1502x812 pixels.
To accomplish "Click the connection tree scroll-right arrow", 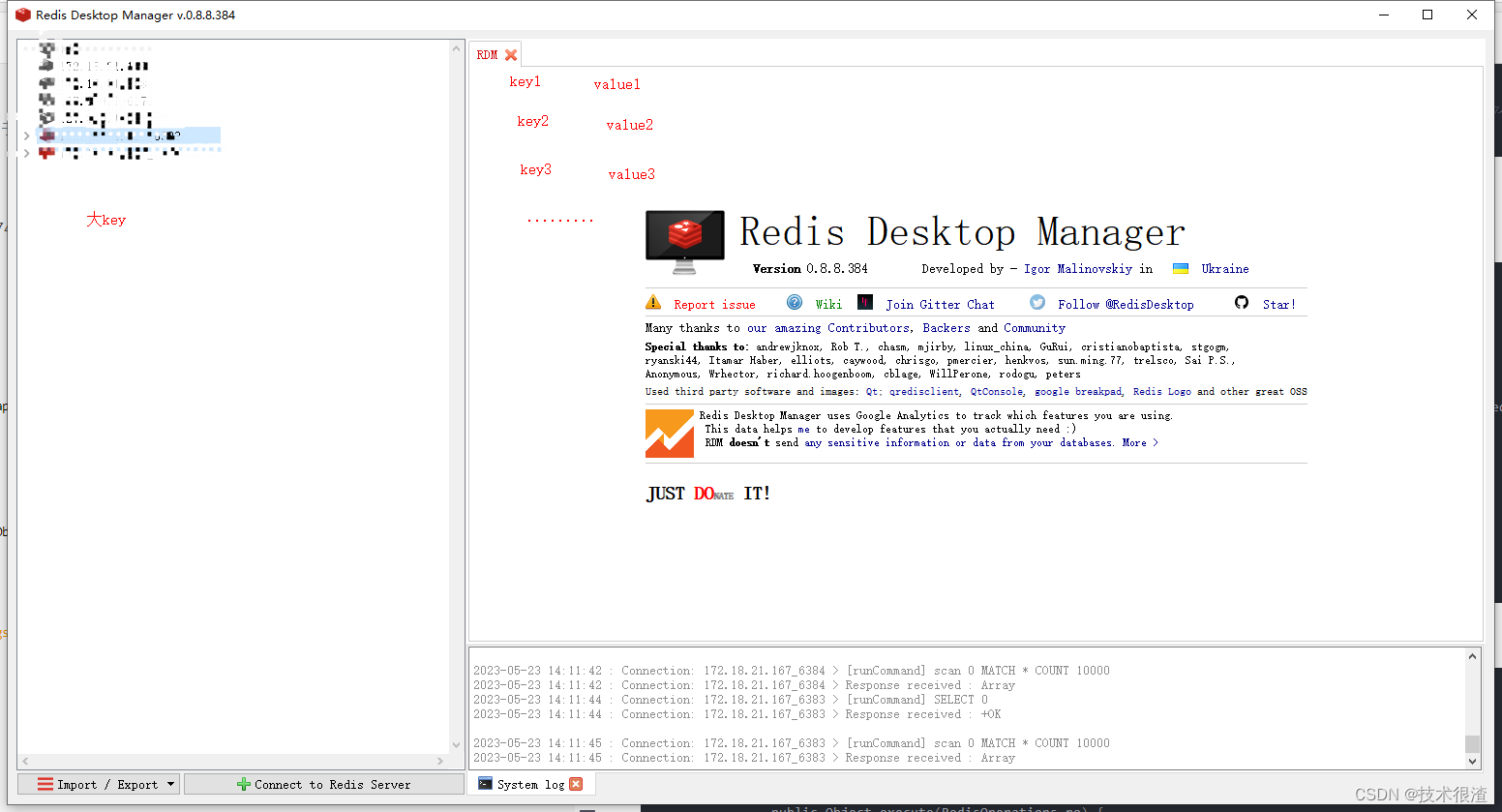I will pyautogui.click(x=440, y=761).
